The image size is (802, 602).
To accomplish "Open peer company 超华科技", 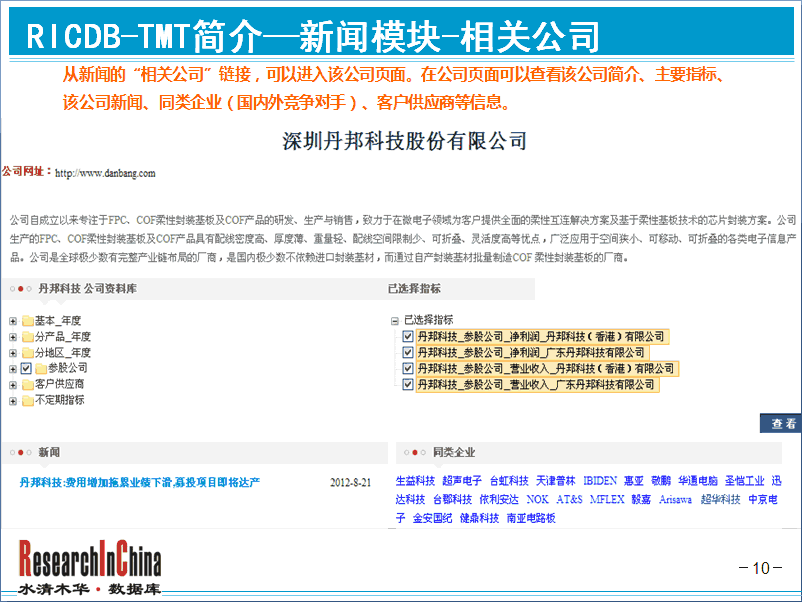I will click(x=721, y=499).
